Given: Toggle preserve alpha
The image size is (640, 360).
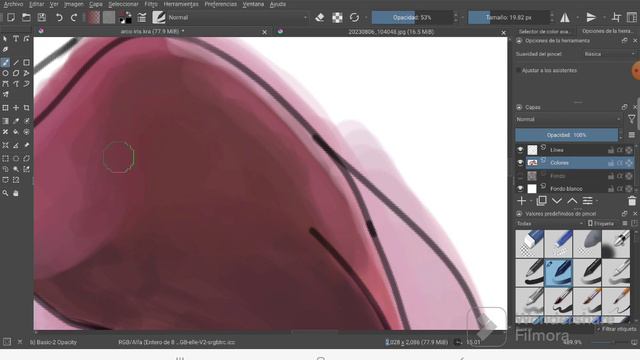Looking at the screenshot, I should (337, 18).
